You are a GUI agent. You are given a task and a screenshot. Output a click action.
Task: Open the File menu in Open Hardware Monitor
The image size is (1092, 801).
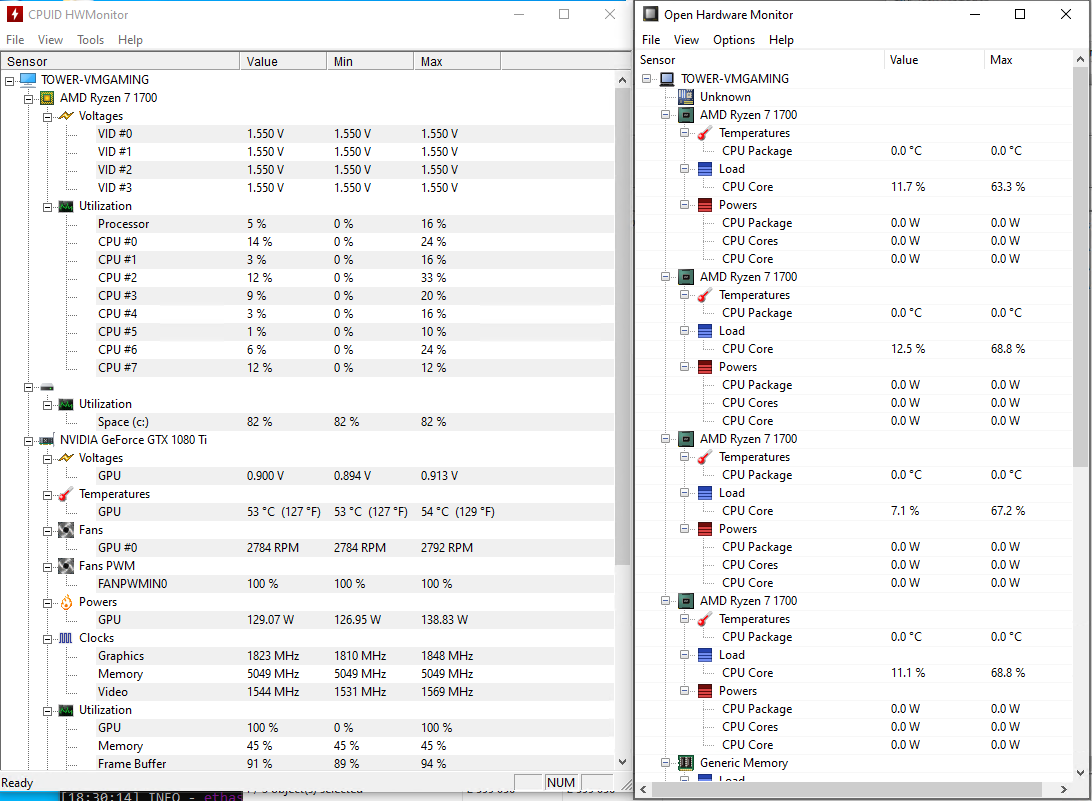(x=651, y=40)
